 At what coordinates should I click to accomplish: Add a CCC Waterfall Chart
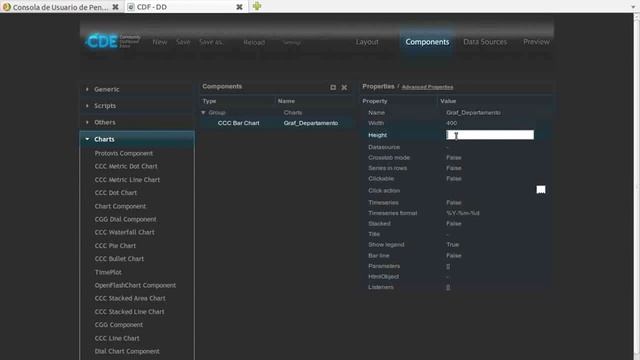click(124, 232)
